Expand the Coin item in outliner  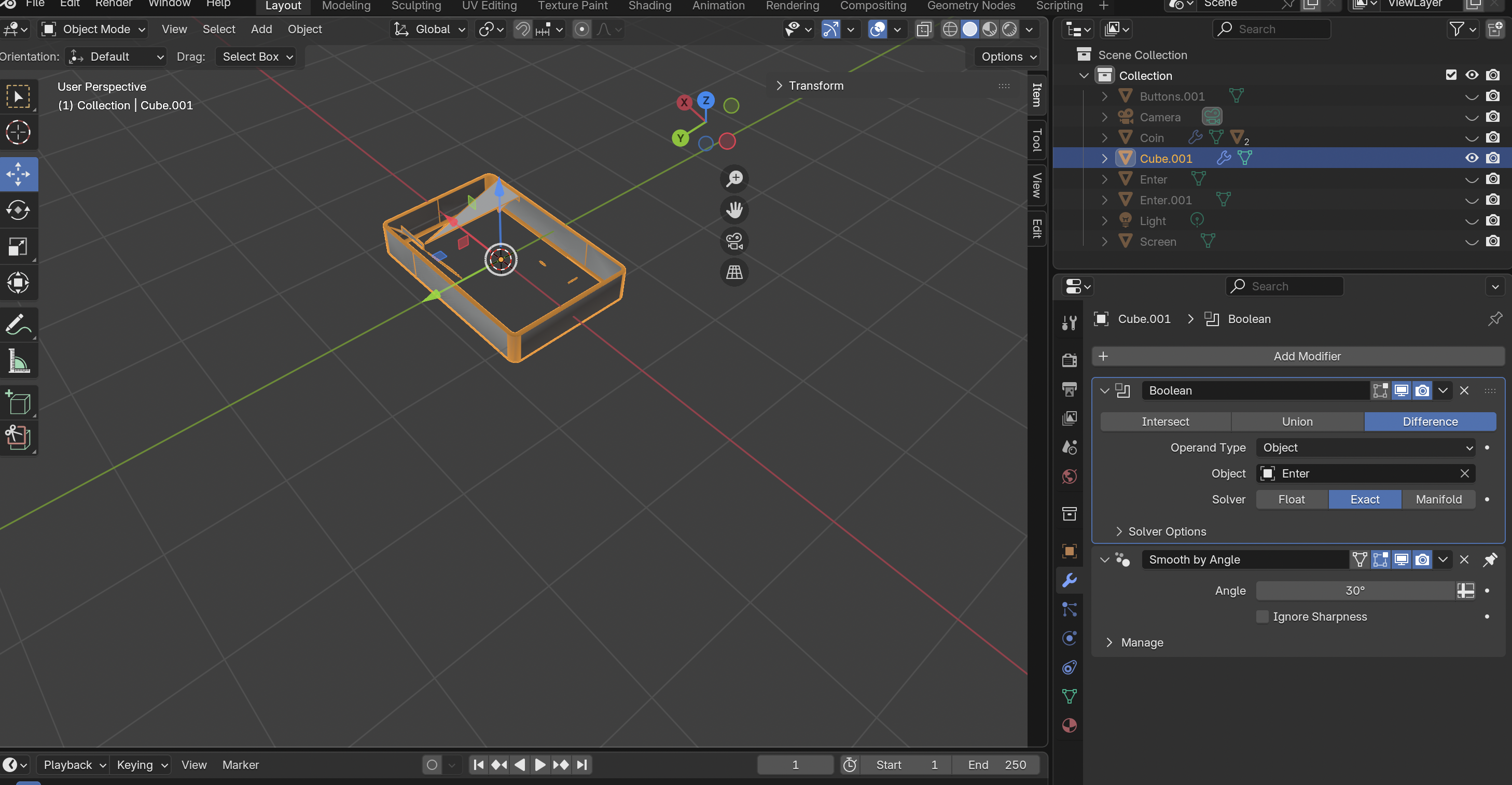pos(1105,138)
